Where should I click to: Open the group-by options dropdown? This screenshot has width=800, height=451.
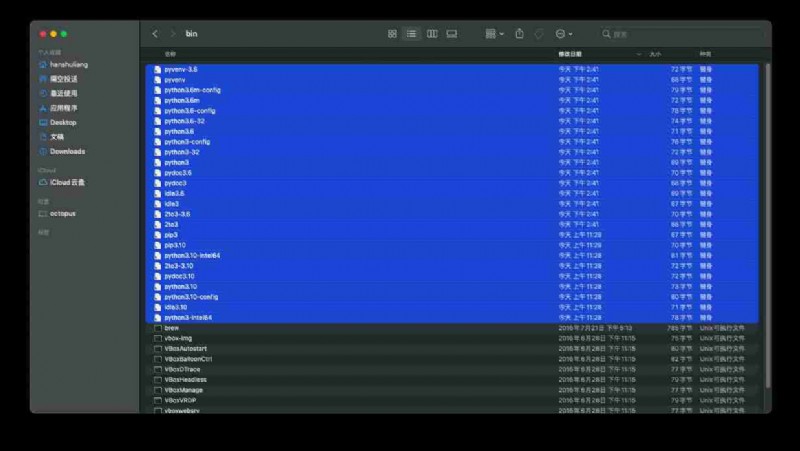(x=494, y=34)
